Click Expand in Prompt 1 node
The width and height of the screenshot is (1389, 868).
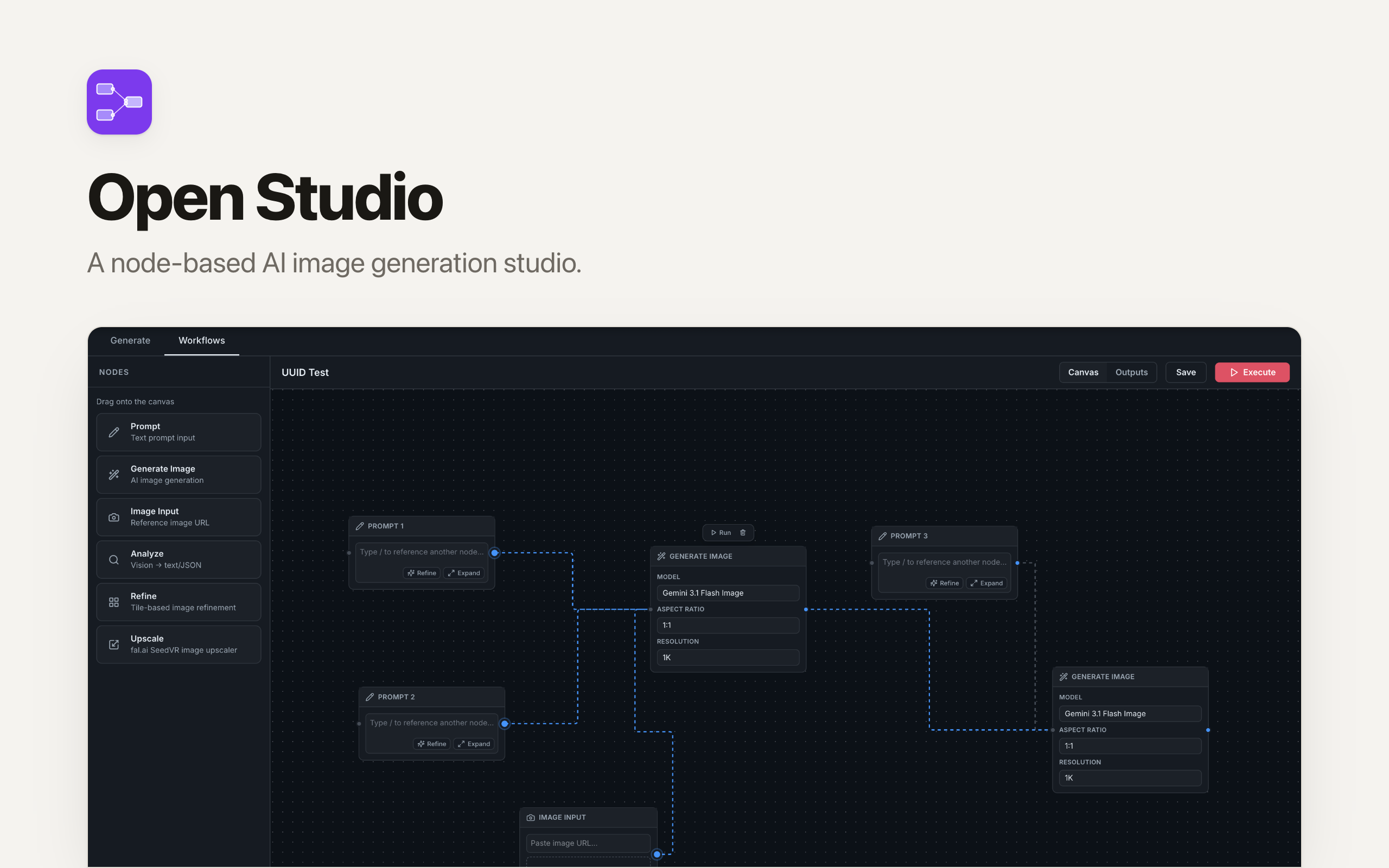pos(464,573)
